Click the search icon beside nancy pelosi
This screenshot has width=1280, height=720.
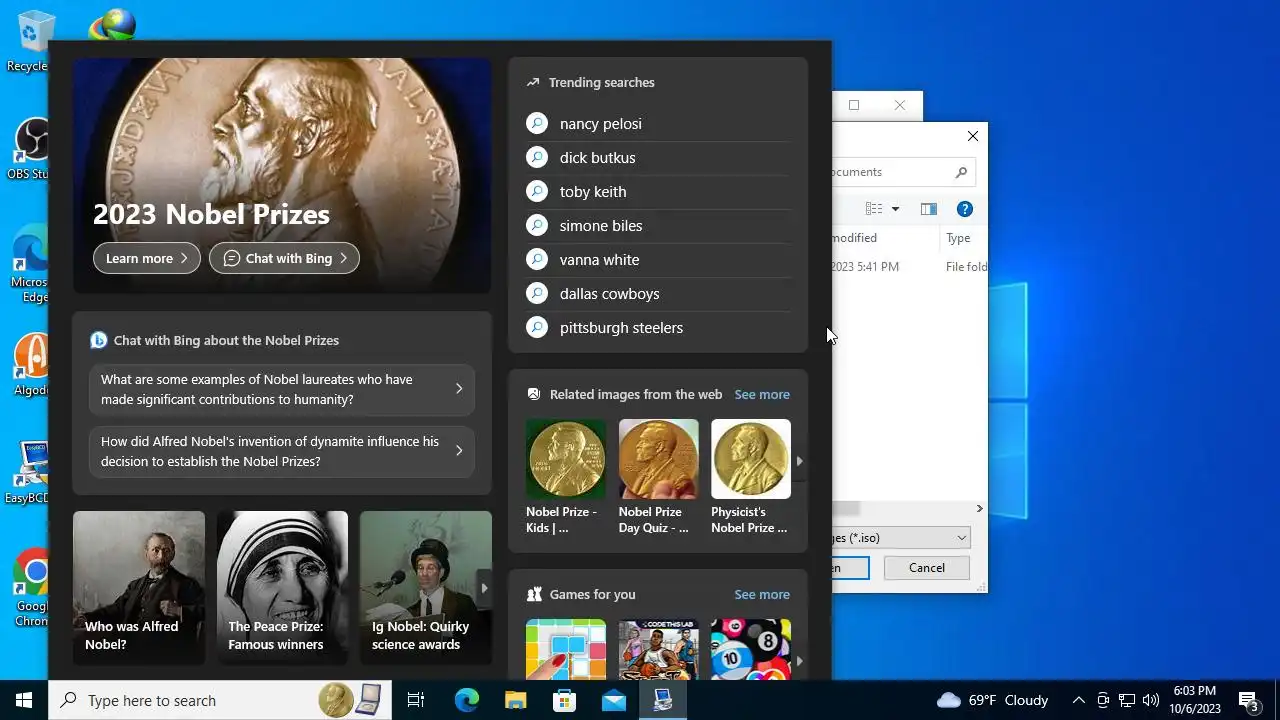[537, 123]
